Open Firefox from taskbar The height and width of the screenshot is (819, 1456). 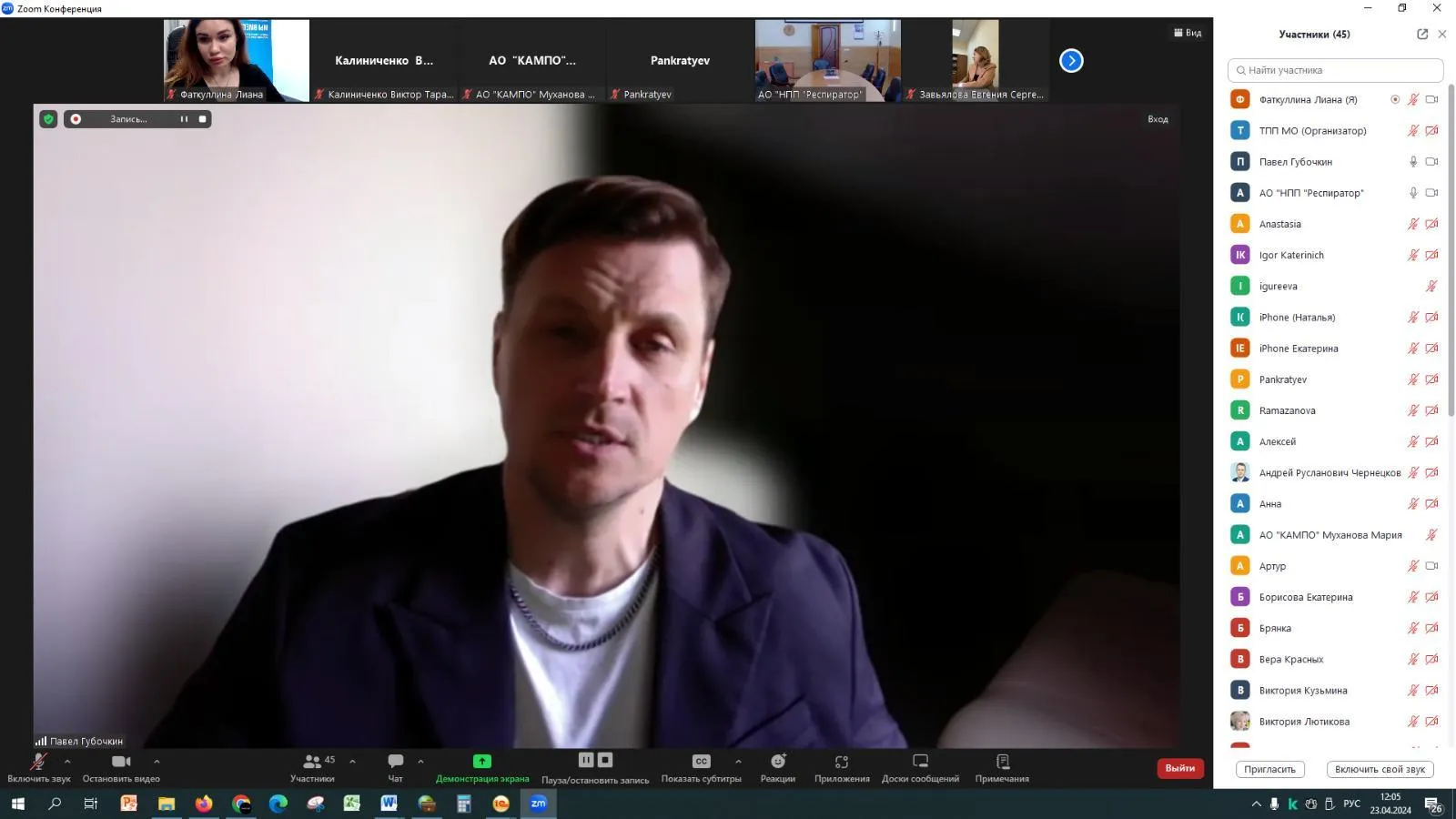pos(203,804)
